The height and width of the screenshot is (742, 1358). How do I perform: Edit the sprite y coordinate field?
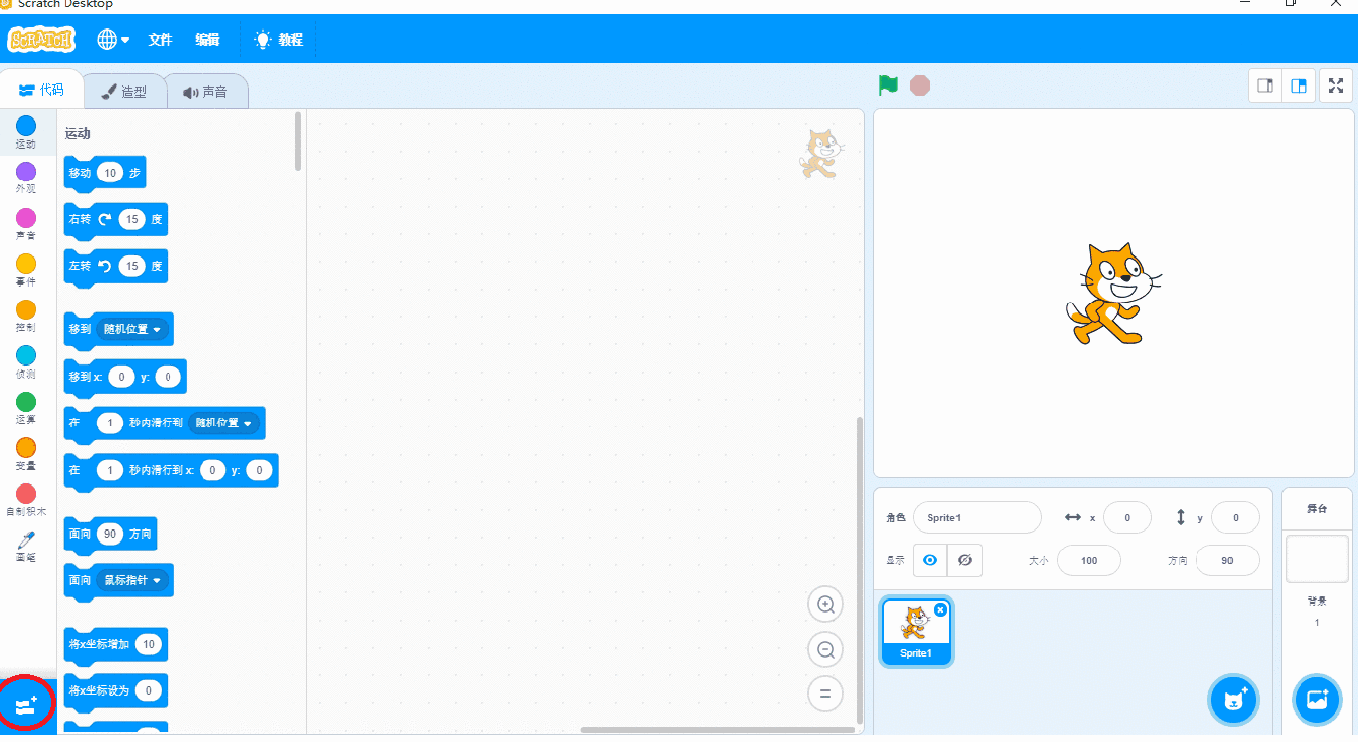coord(1235,517)
